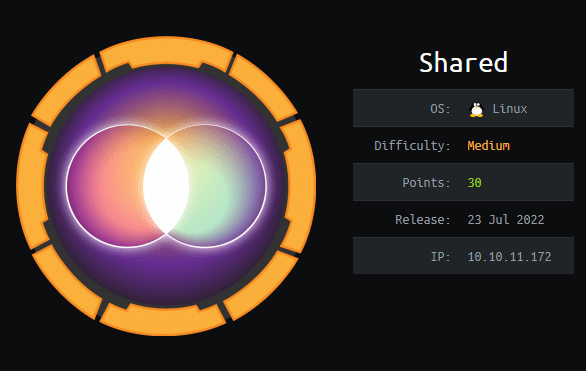Click the "IP:" label

coord(441,256)
